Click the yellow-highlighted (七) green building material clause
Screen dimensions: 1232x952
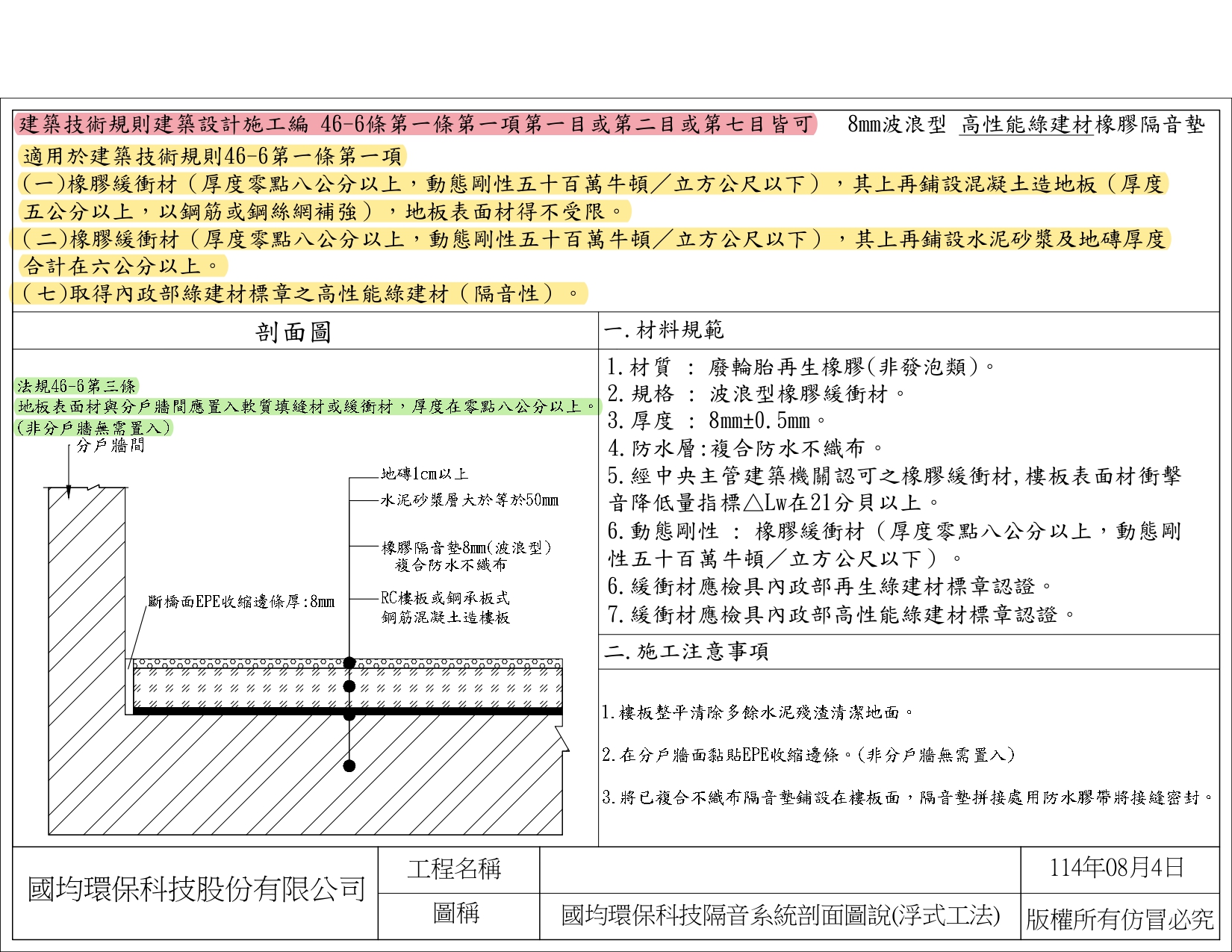point(299,293)
